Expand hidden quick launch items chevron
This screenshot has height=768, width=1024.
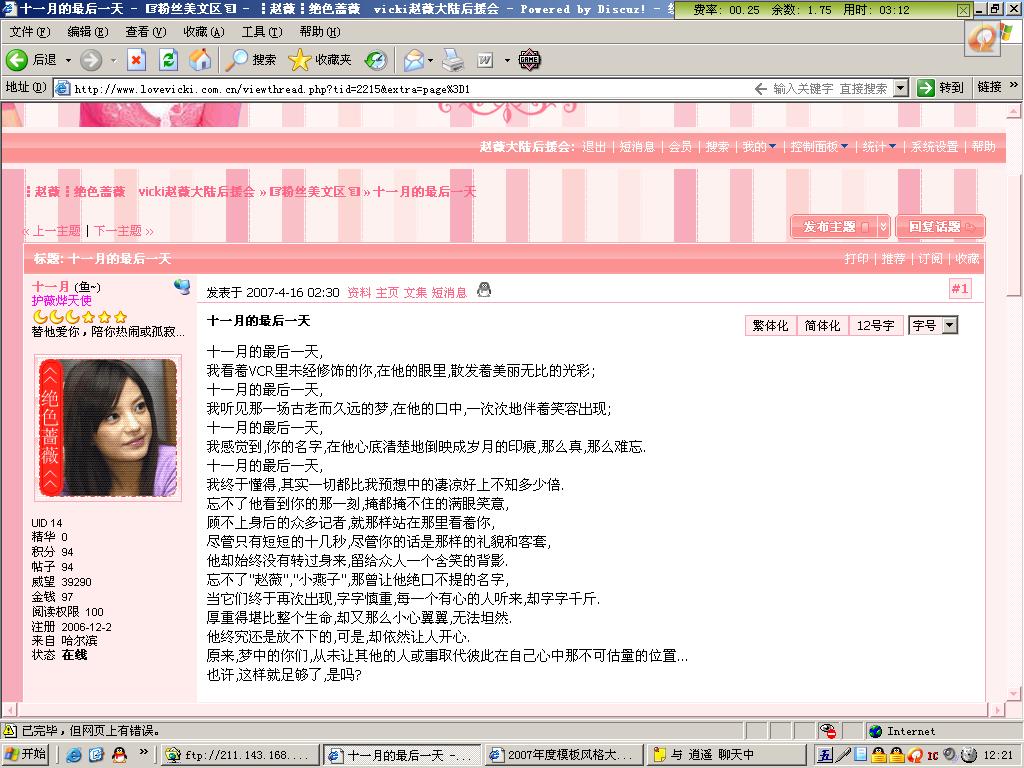[x=144, y=752]
